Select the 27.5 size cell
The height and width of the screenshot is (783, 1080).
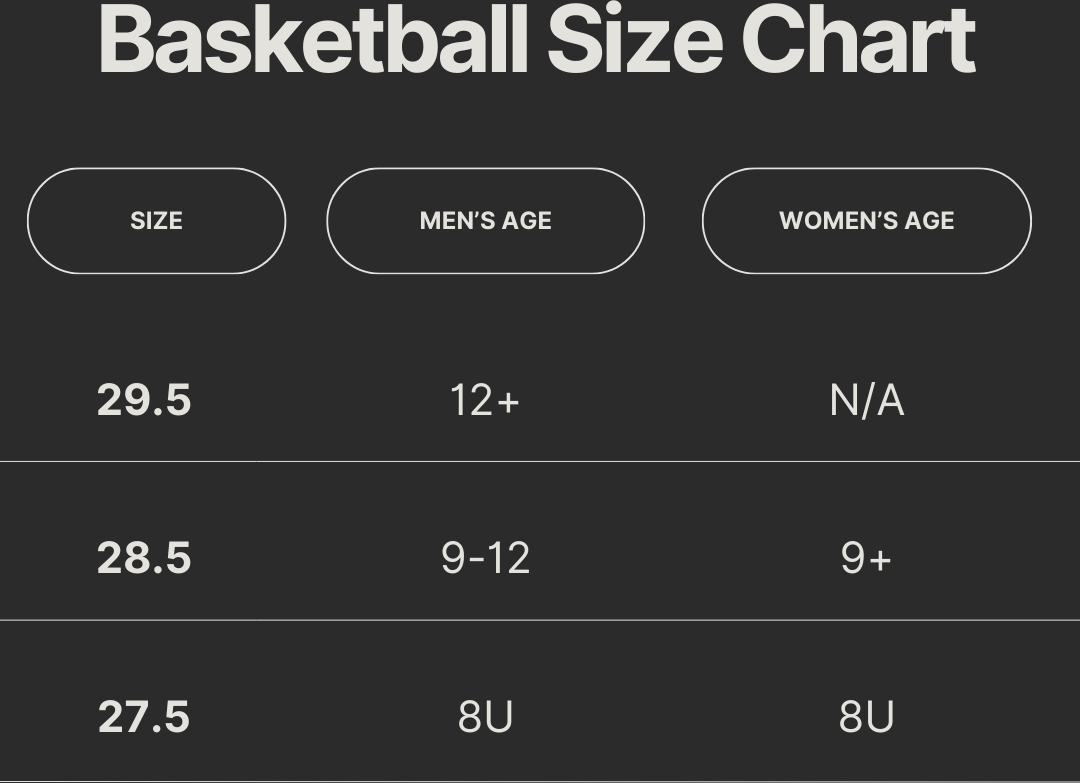tap(144, 717)
